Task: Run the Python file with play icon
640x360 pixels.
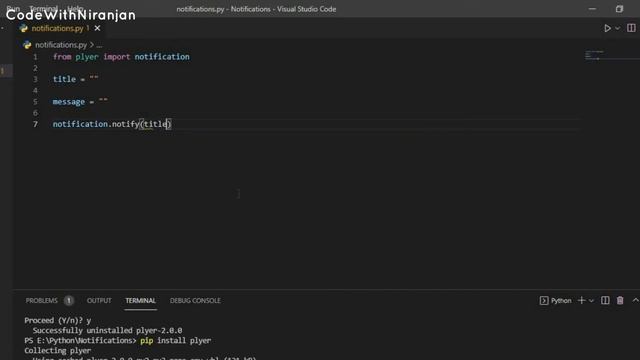Action: pos(607,28)
